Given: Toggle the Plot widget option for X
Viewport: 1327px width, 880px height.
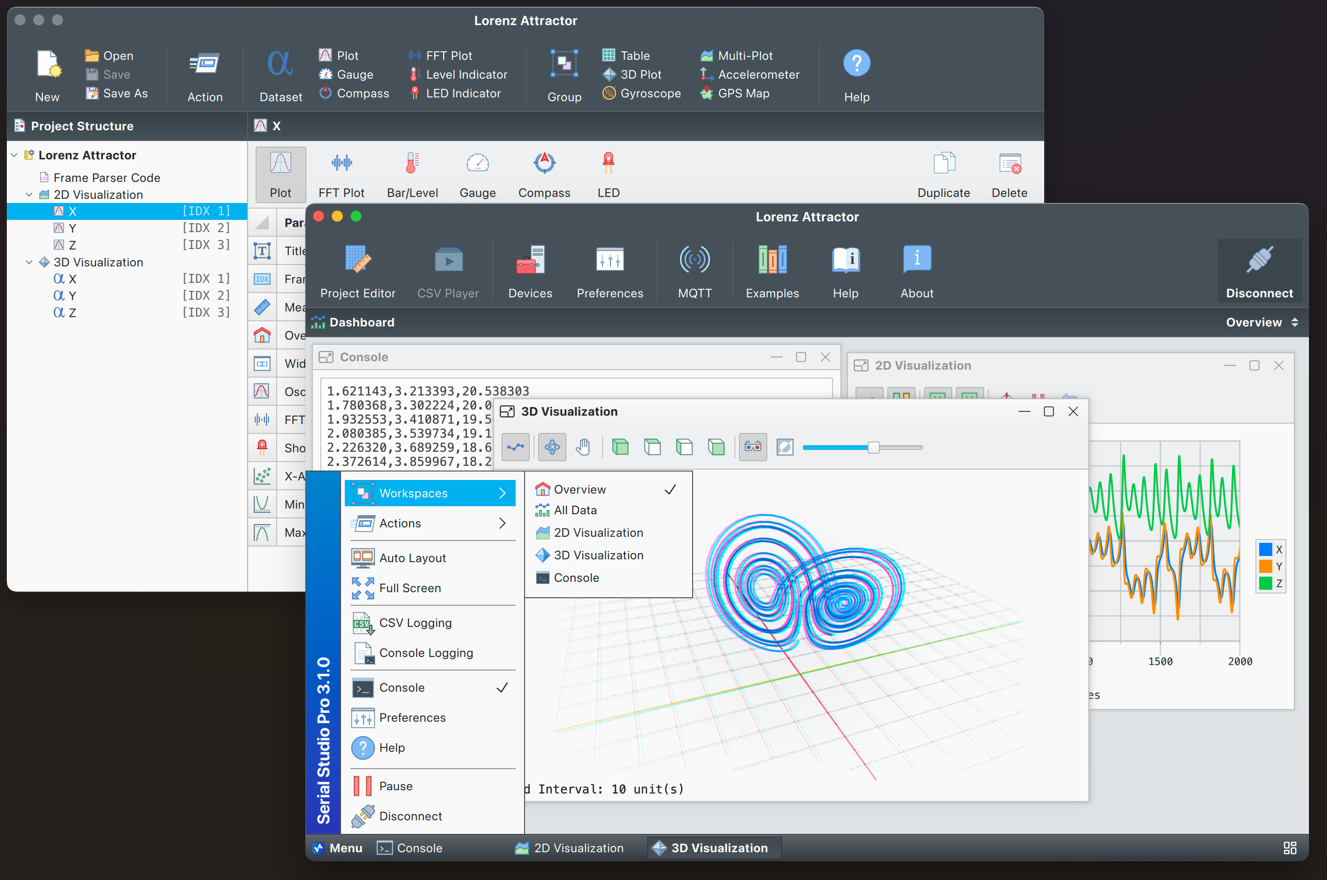Looking at the screenshot, I should point(280,173).
